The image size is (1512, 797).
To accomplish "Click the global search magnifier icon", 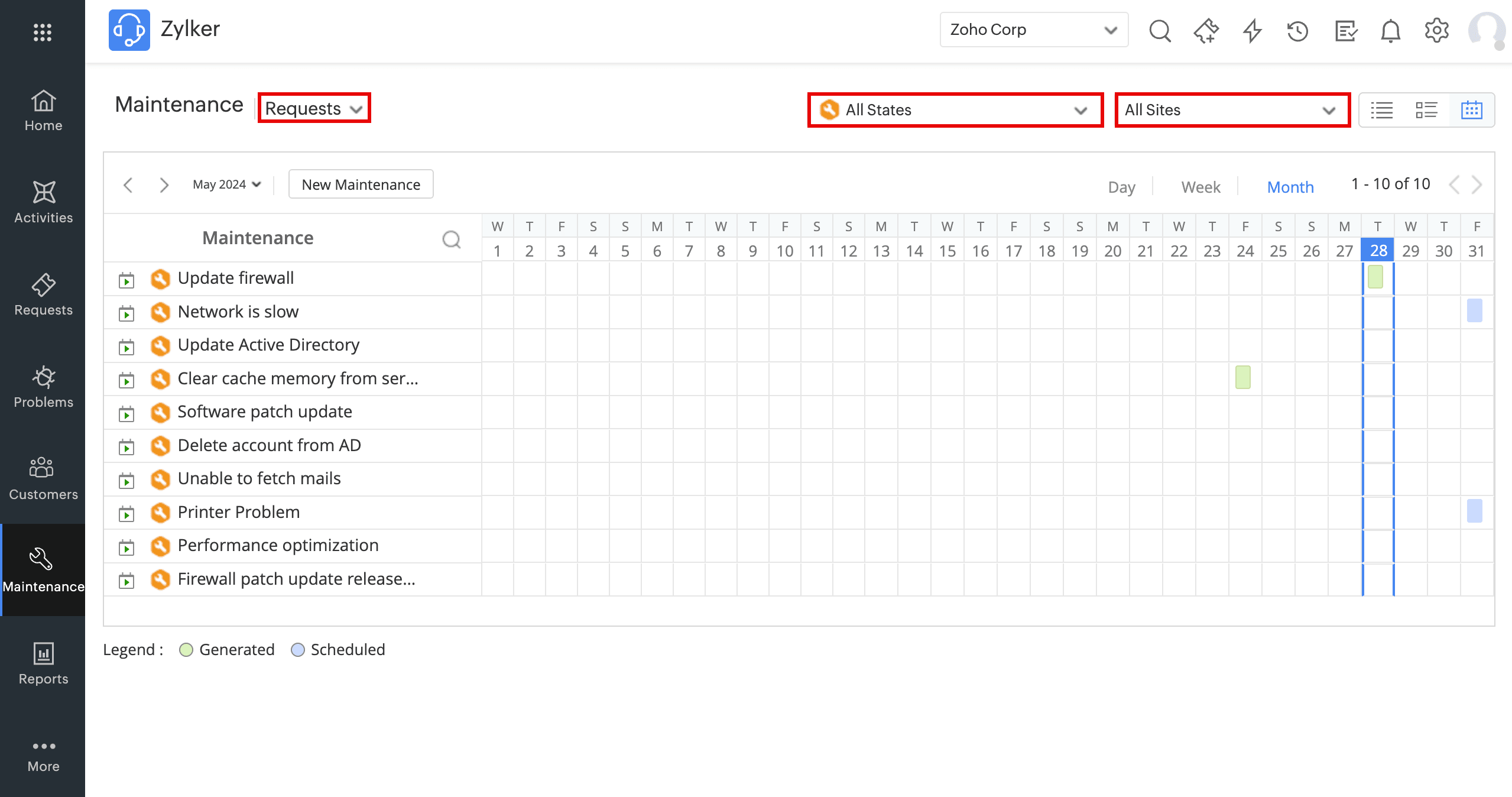I will 1160,30.
